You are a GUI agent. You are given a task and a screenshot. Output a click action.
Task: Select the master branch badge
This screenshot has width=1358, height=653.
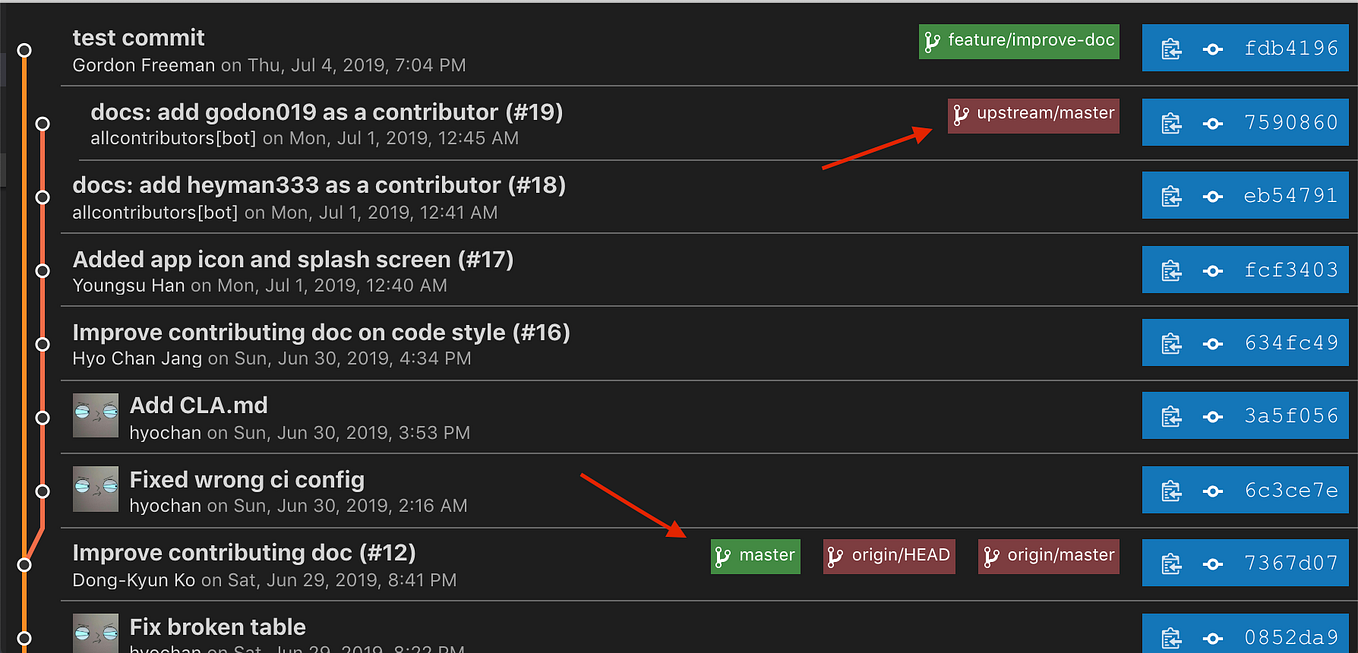[x=755, y=556]
